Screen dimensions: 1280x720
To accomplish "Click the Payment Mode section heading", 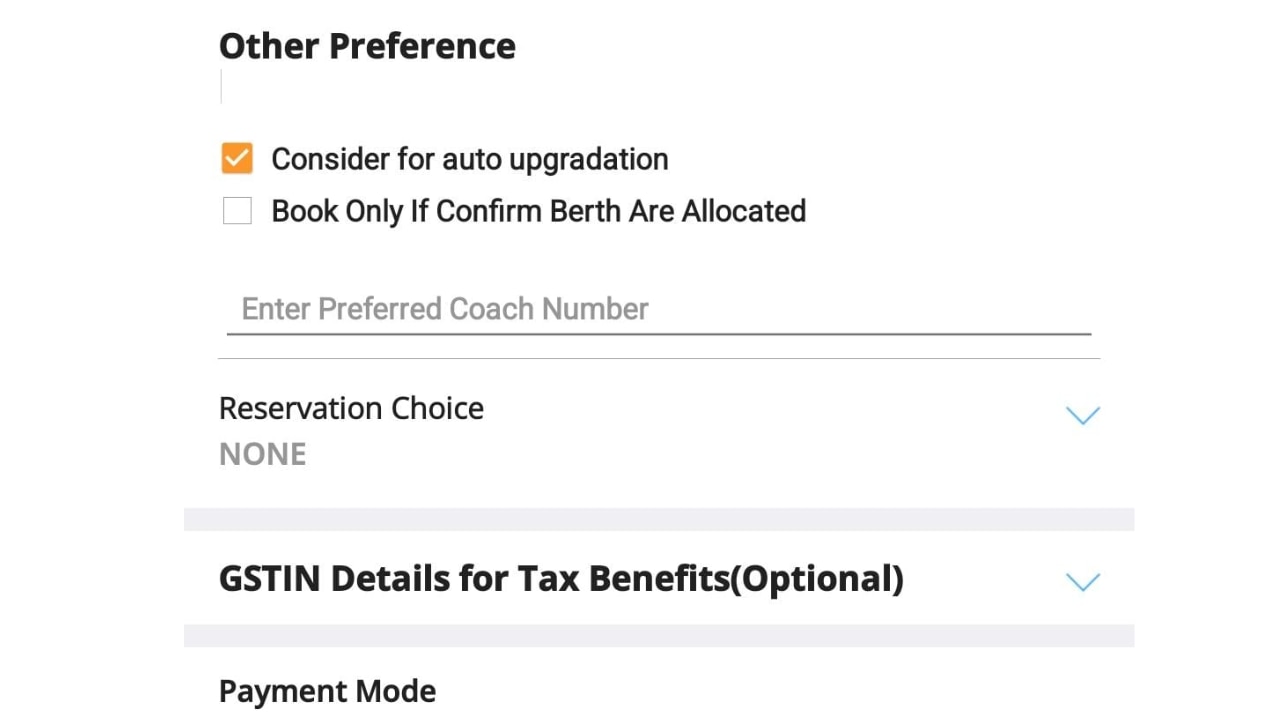I will tap(327, 690).
